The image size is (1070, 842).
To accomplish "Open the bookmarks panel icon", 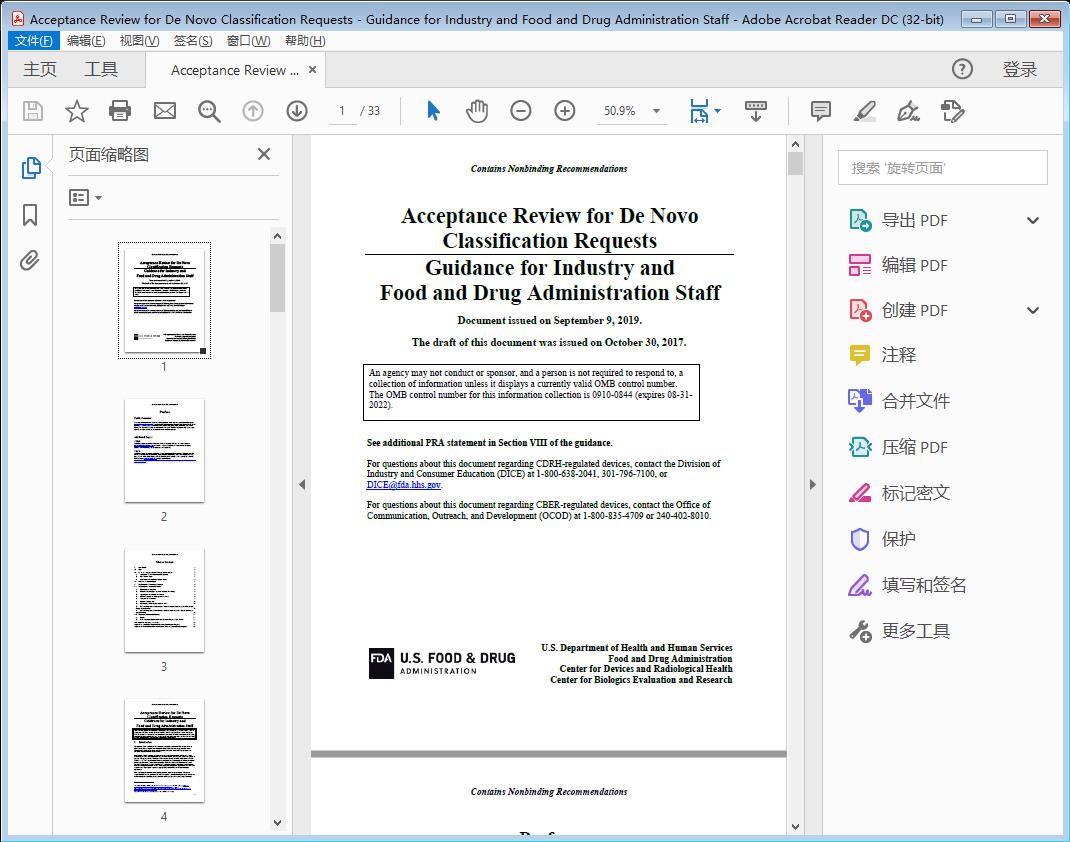I will click(x=30, y=215).
